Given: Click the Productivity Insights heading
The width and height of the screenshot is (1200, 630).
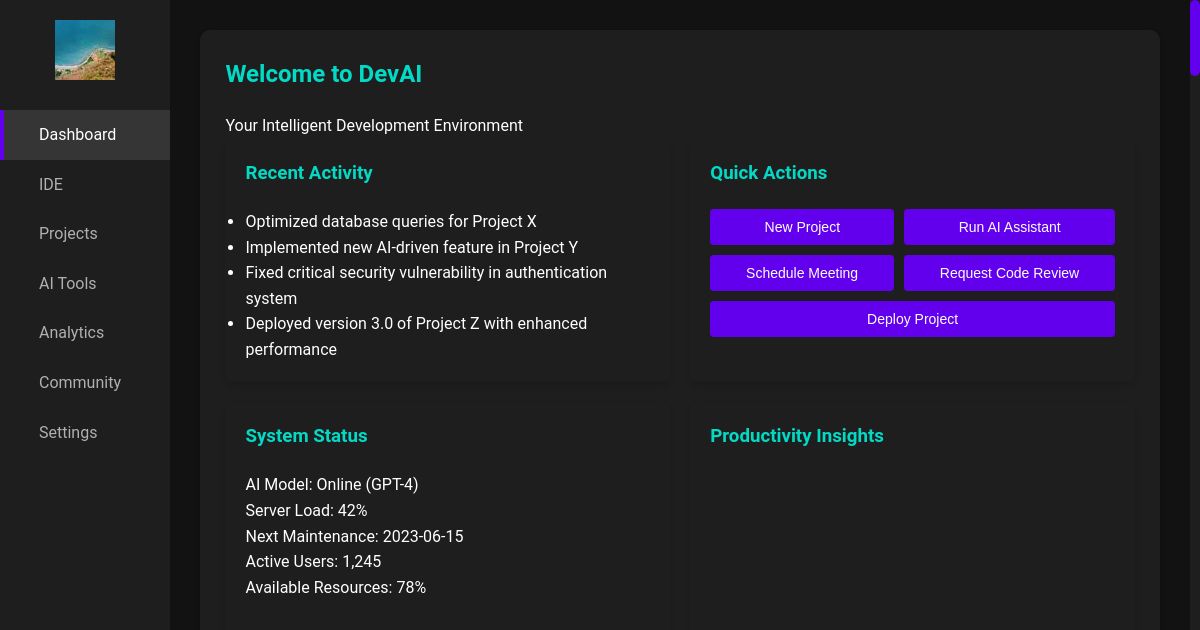Looking at the screenshot, I should [x=797, y=436].
